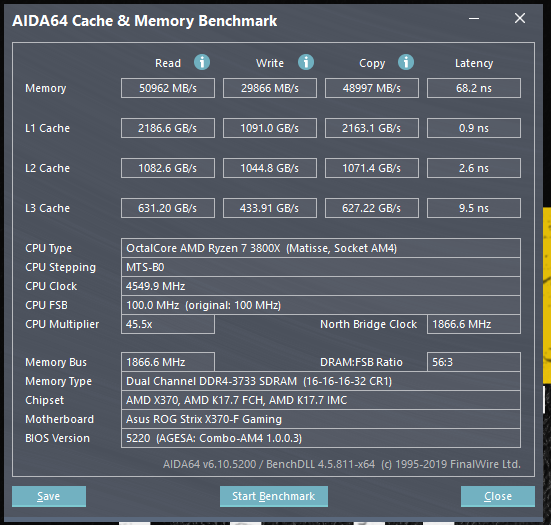Viewport: 551px width, 525px height.
Task: Click the CPU FSB value 100.0 MHz
Action: click(x=321, y=305)
